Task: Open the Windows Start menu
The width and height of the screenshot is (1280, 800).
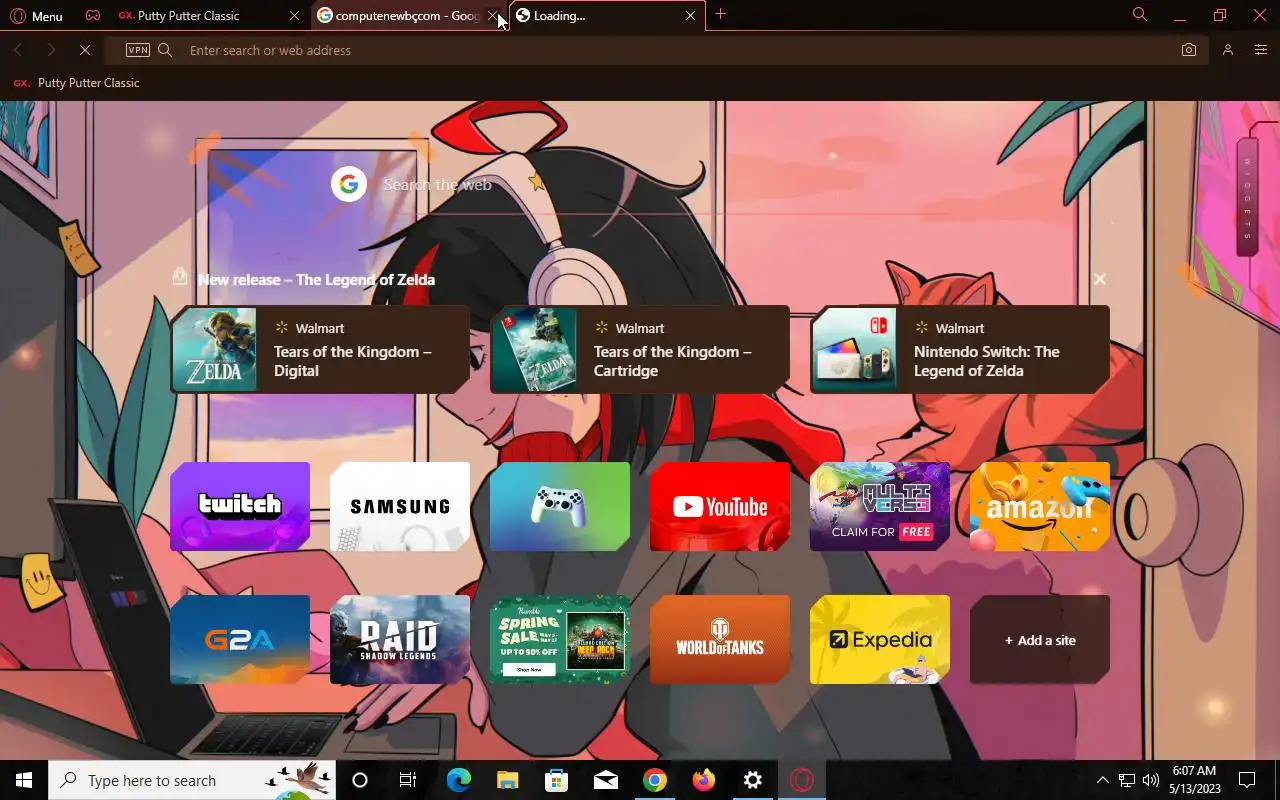Action: (x=24, y=780)
